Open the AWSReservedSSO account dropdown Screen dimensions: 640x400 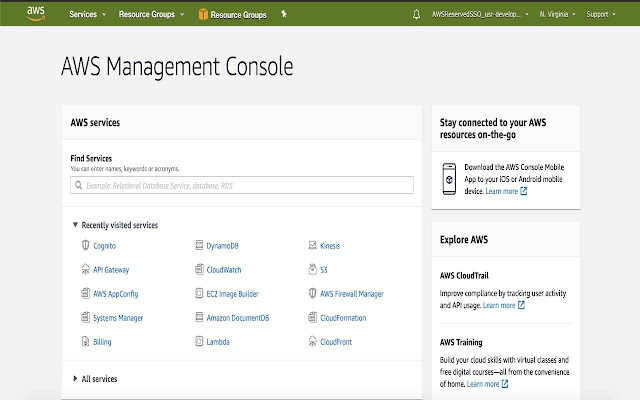480,14
